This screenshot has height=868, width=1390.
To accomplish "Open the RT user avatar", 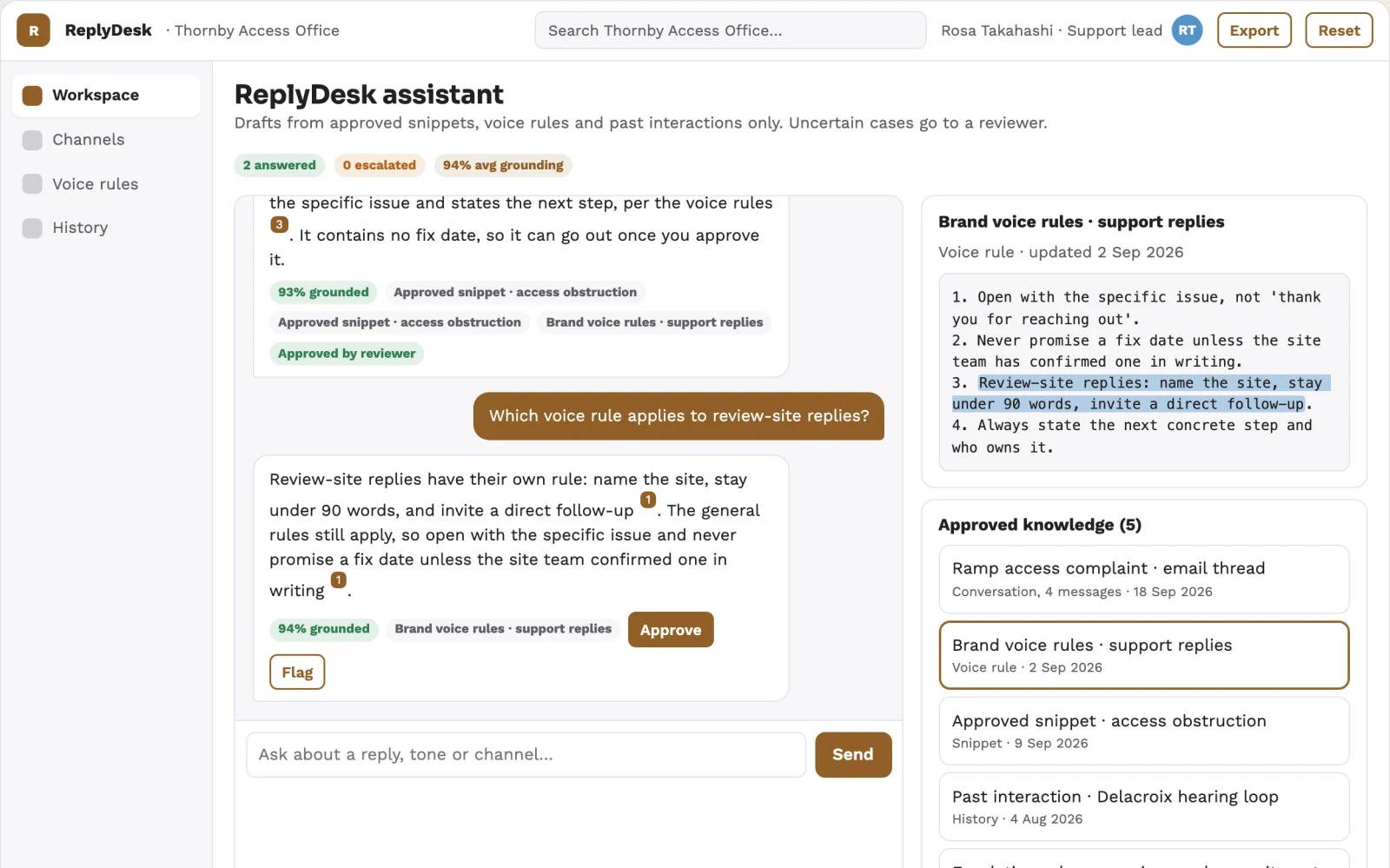I will click(x=1187, y=30).
